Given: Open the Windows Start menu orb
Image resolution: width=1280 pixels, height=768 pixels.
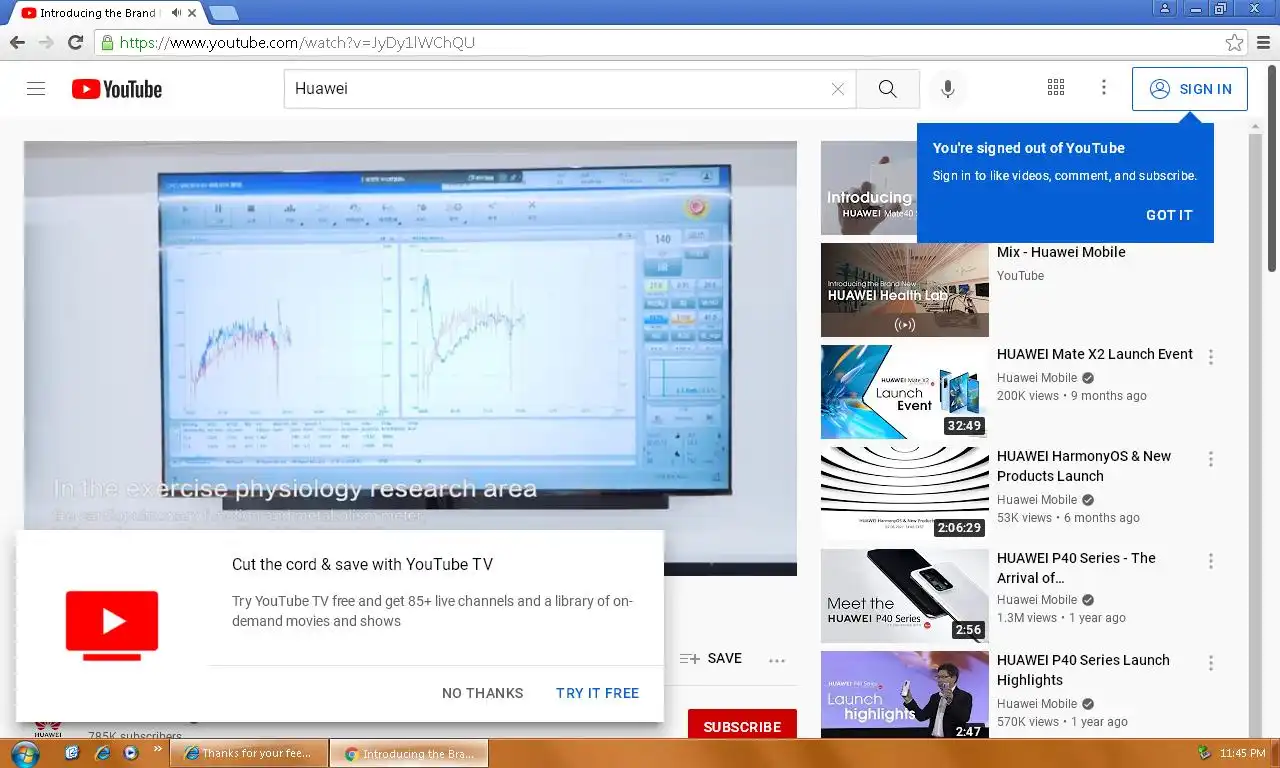Looking at the screenshot, I should coord(24,753).
